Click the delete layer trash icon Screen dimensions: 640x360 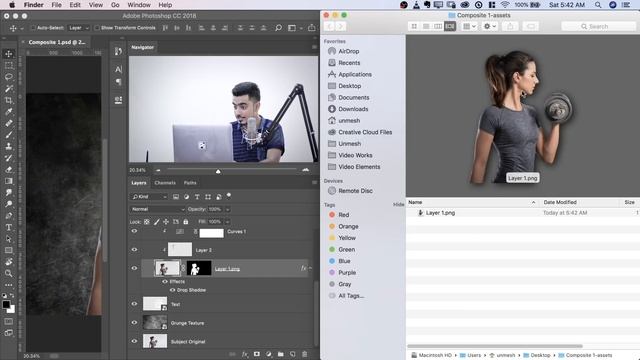click(304, 354)
